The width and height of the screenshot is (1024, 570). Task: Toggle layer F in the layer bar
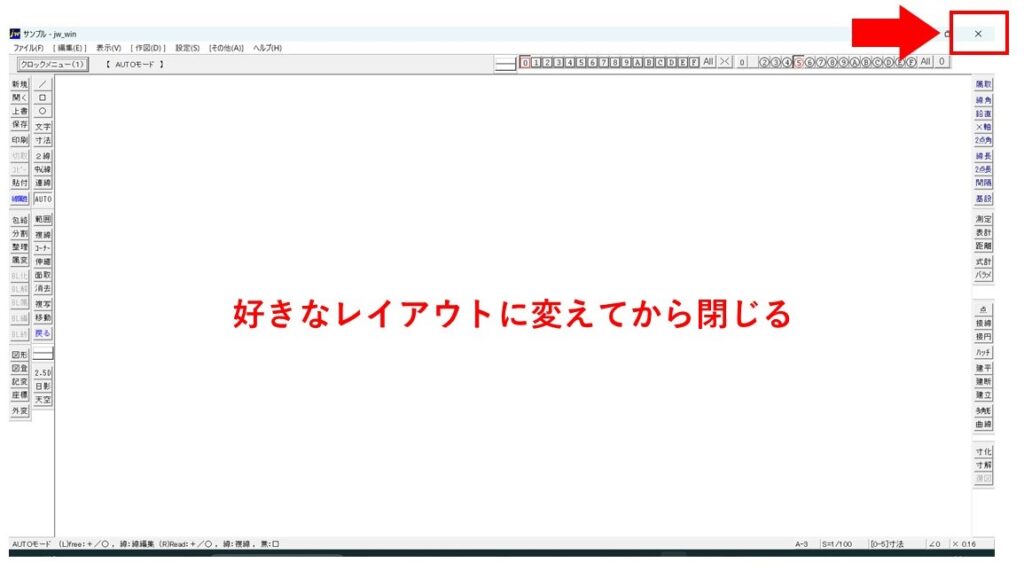point(694,62)
